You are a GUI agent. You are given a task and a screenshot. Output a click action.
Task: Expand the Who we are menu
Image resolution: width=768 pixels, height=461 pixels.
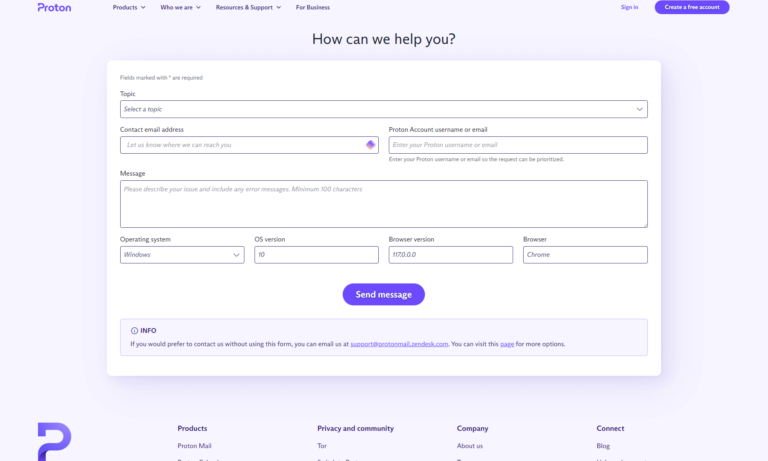pos(181,7)
